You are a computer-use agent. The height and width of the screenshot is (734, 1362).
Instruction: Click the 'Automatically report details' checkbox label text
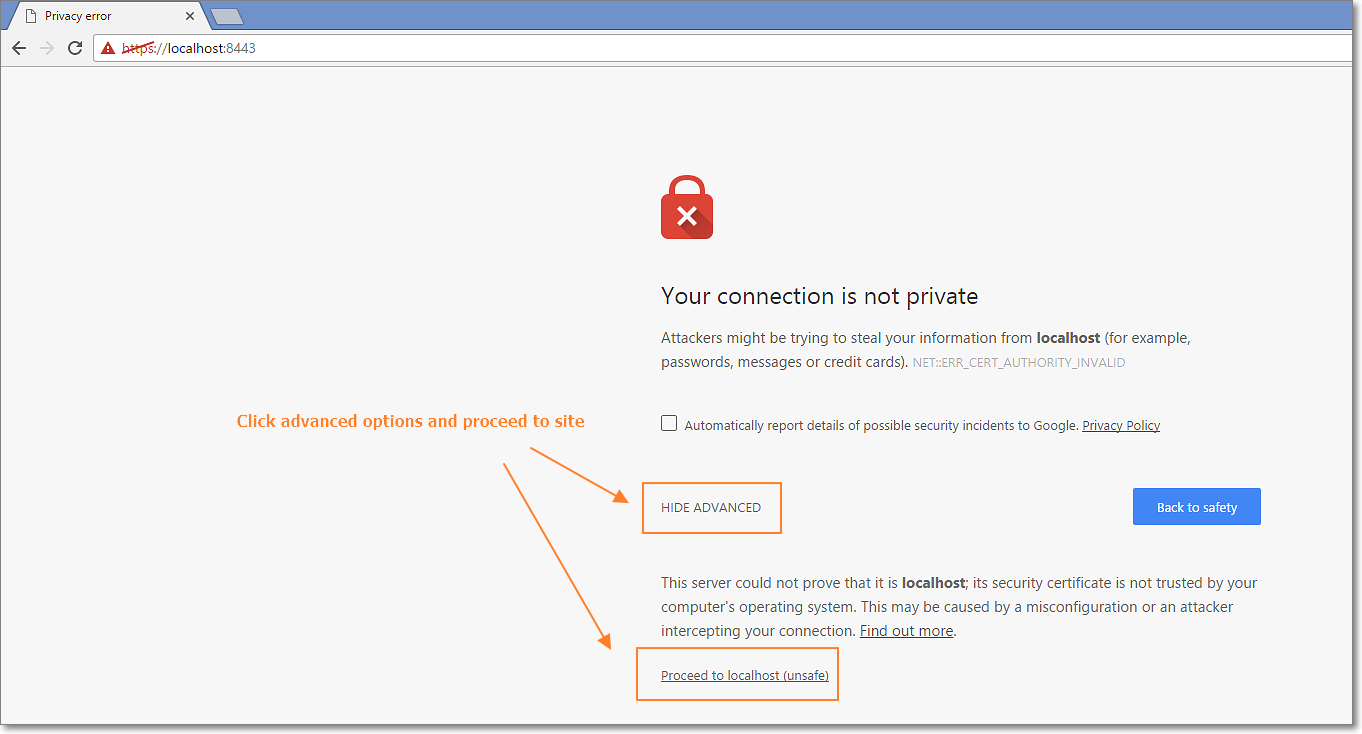[880, 425]
